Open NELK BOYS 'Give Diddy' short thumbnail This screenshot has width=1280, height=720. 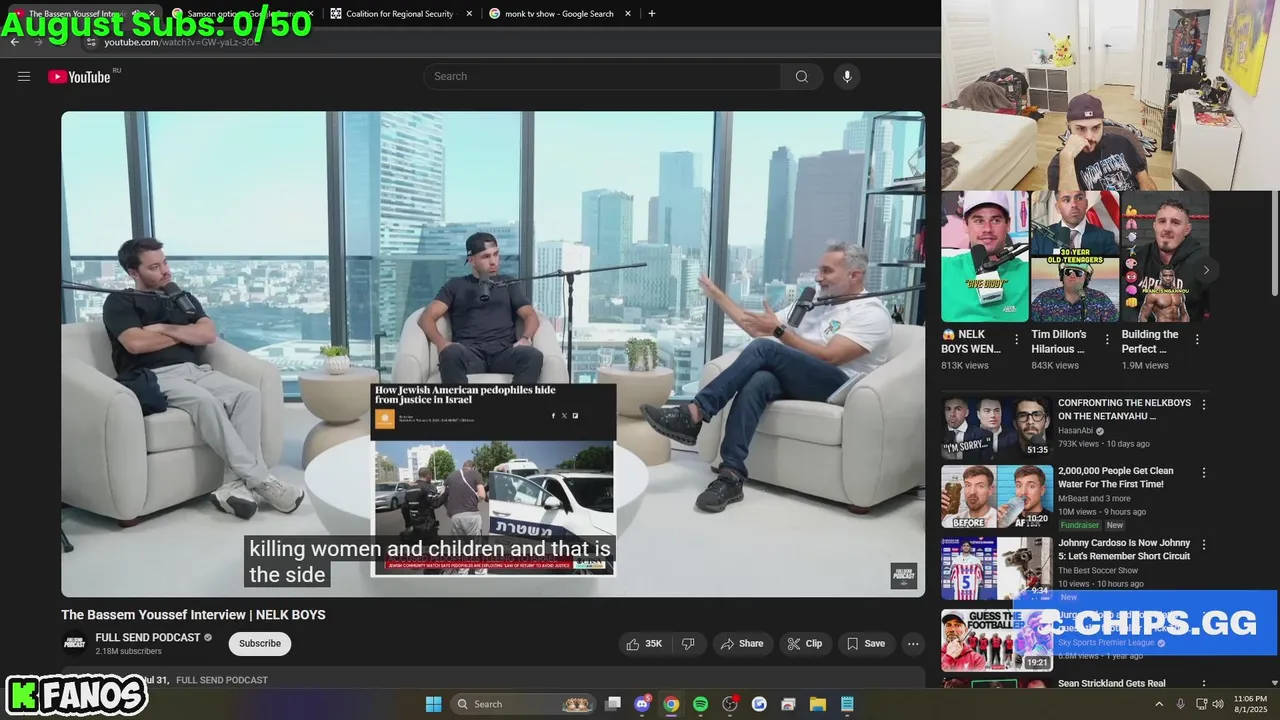click(x=985, y=257)
